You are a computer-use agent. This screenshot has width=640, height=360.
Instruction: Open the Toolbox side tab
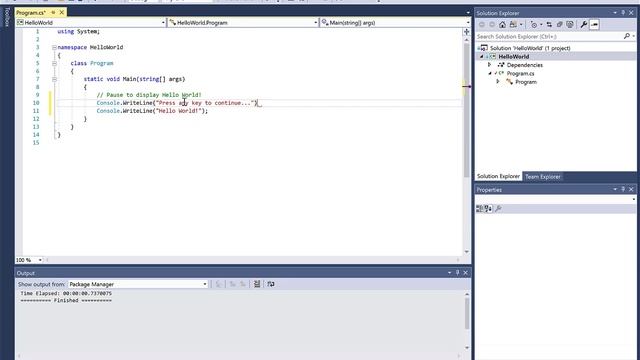click(7, 17)
